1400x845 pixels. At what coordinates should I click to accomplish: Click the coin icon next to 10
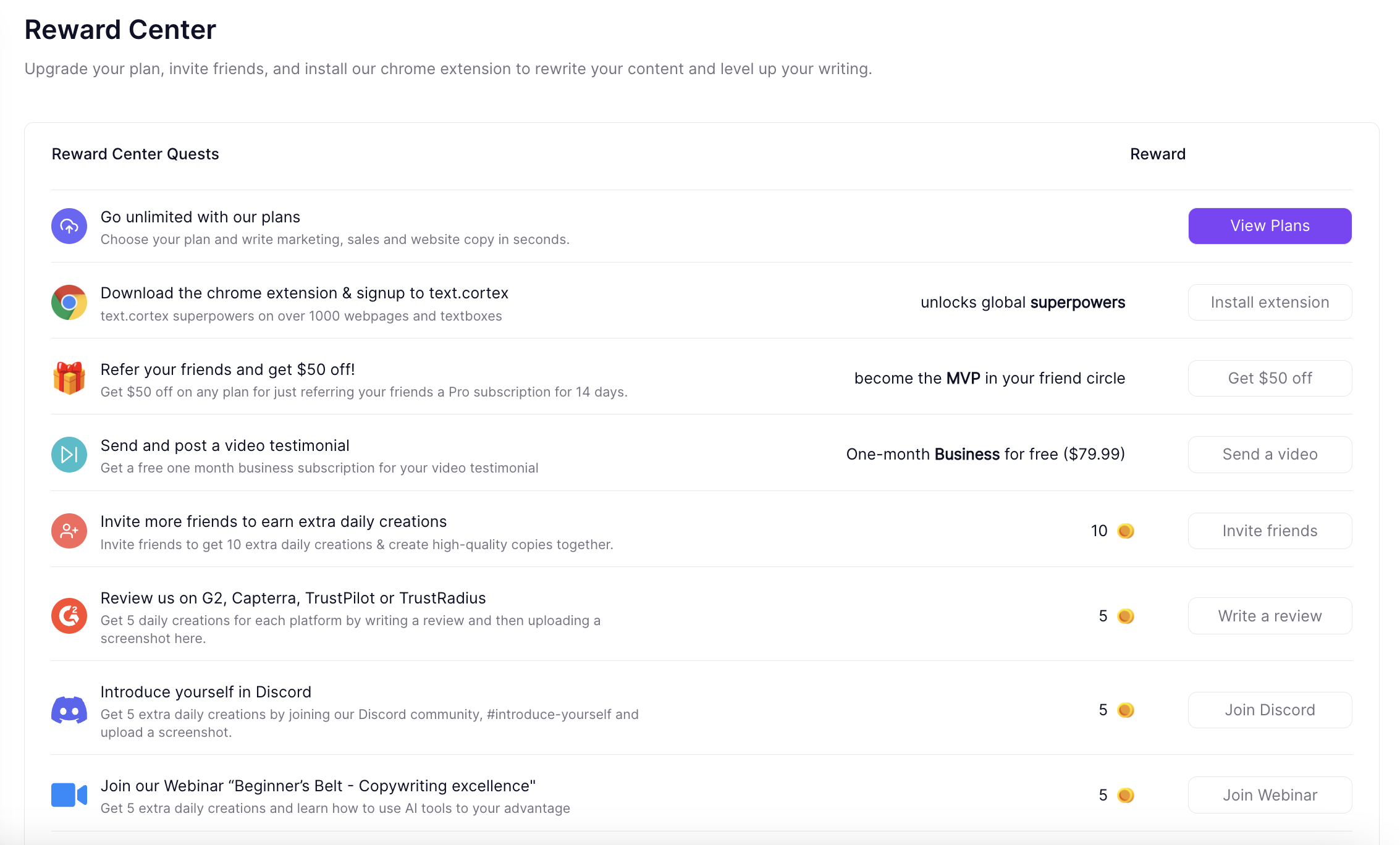[x=1126, y=531]
